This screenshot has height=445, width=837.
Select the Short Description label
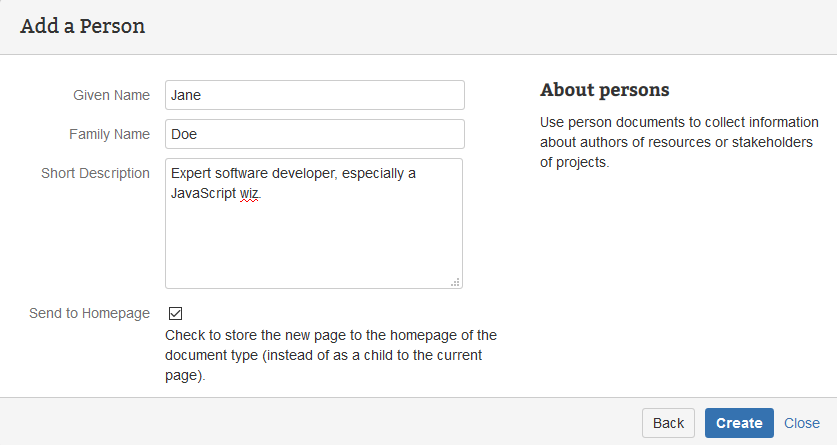tap(95, 173)
